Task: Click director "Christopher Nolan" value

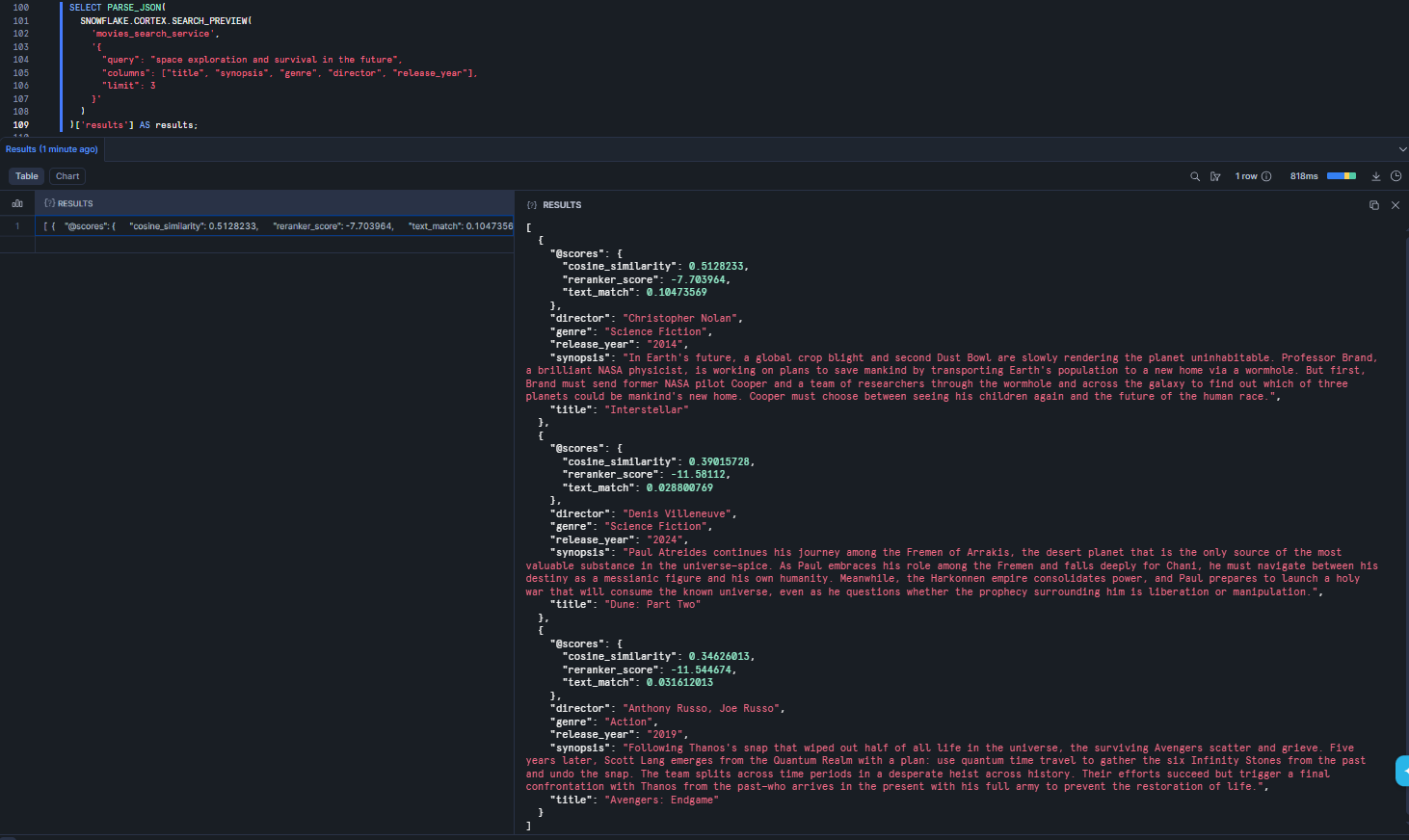Action: pos(679,319)
